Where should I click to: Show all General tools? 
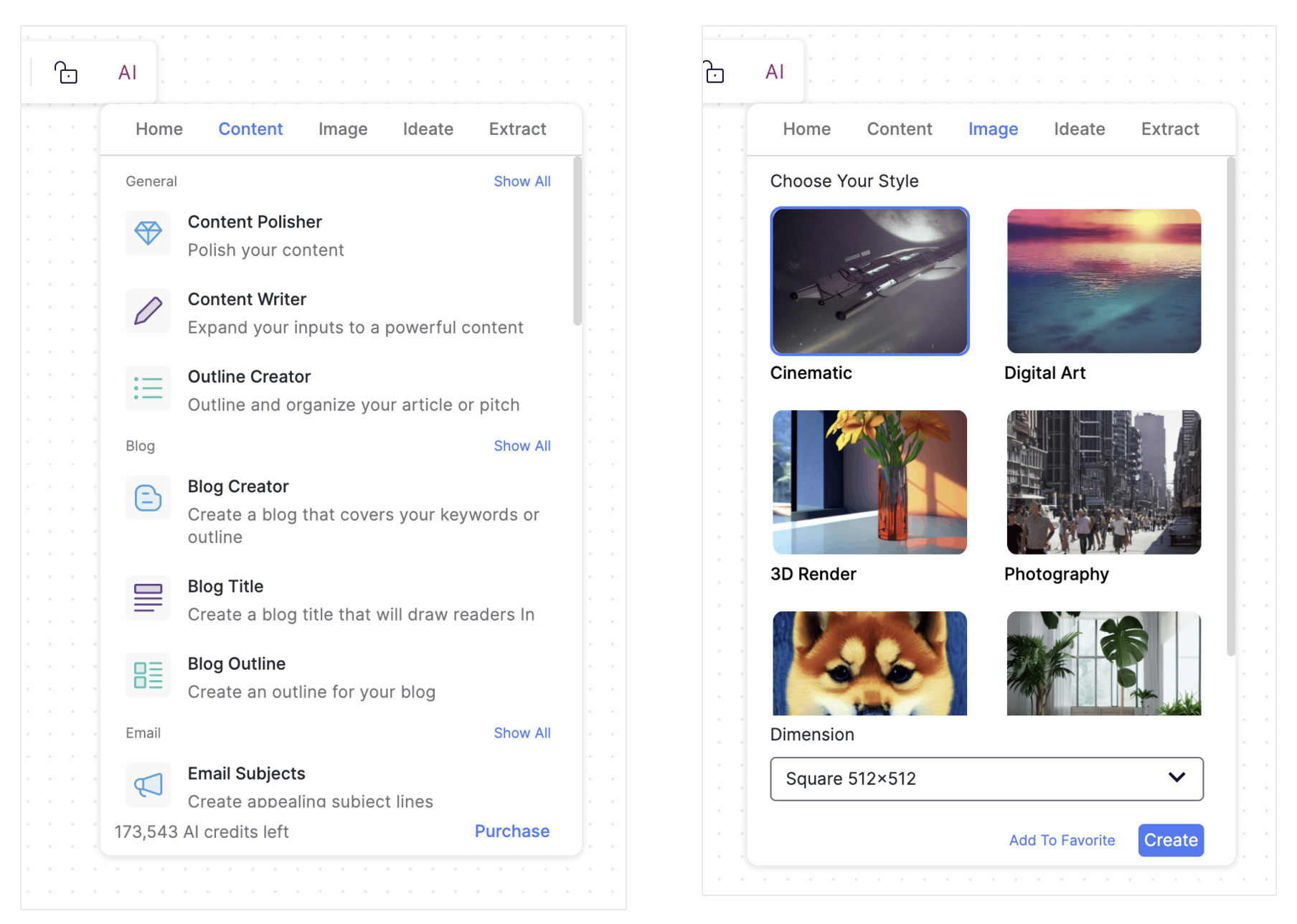coord(522,181)
